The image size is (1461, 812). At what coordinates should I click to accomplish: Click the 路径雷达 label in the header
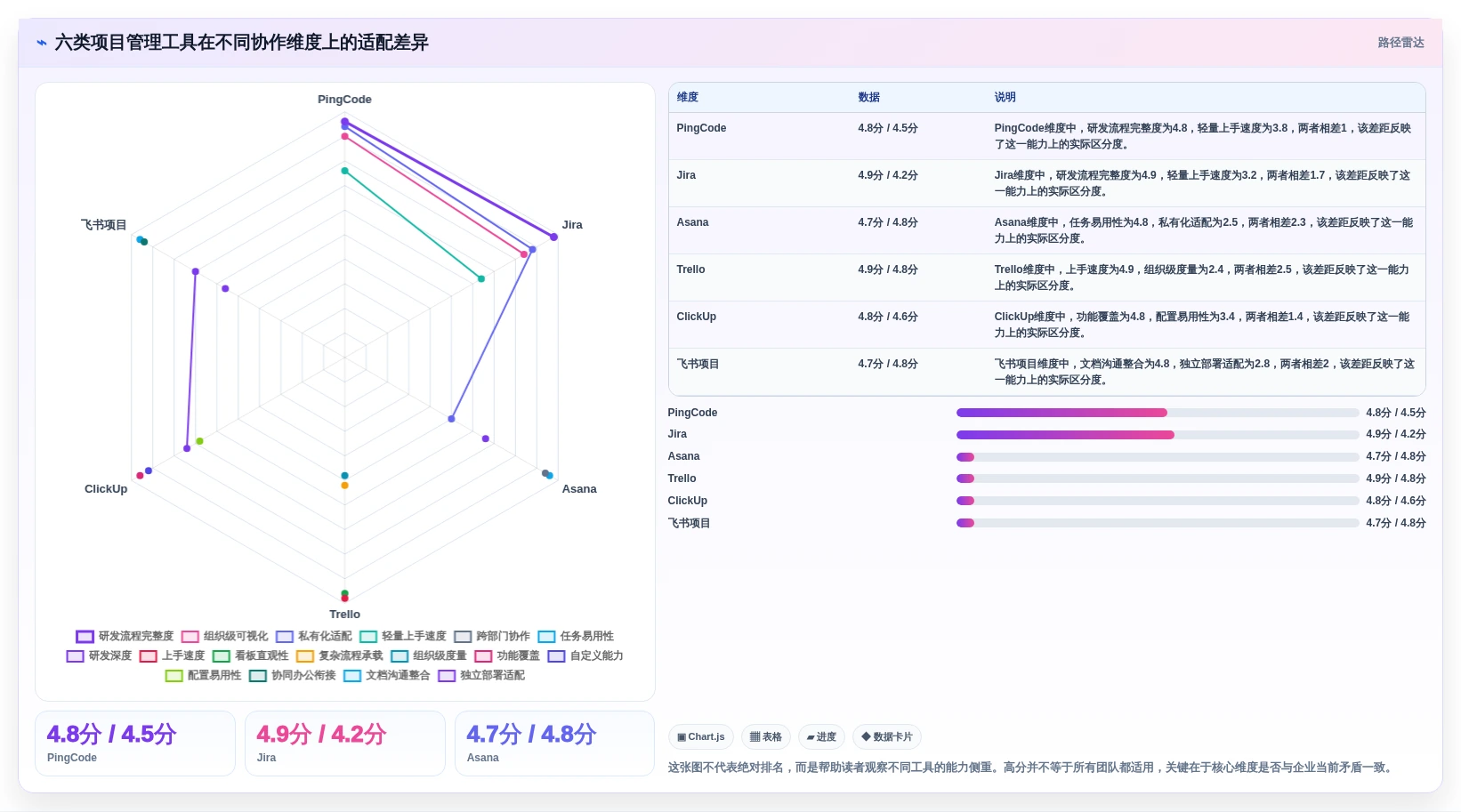[1400, 43]
